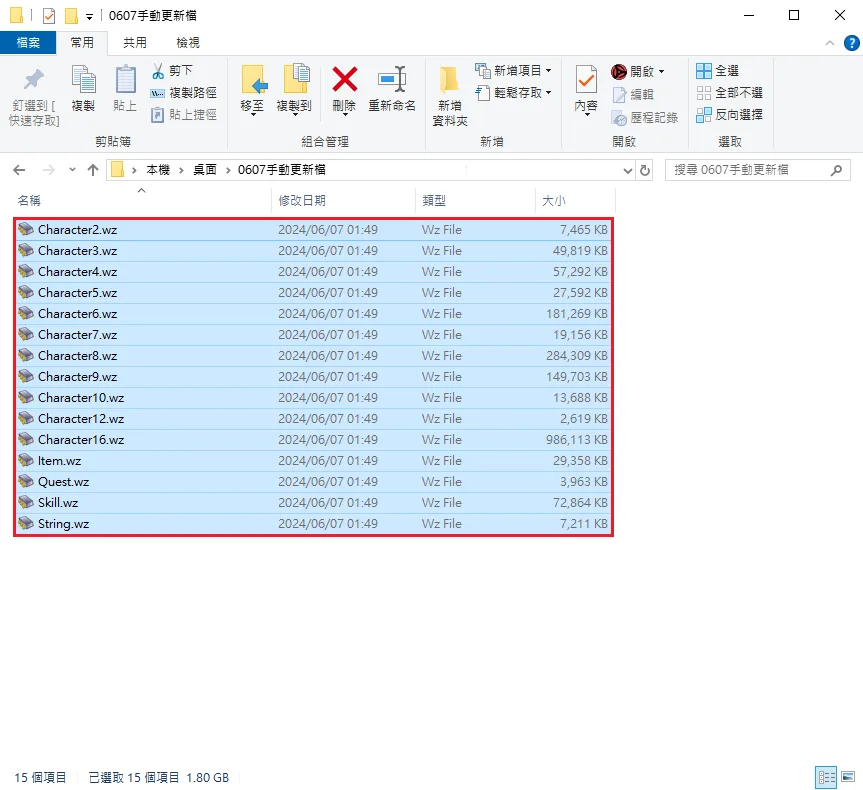
Task: Open the address bar history dropdown arrow
Action: pyautogui.click(x=627, y=170)
